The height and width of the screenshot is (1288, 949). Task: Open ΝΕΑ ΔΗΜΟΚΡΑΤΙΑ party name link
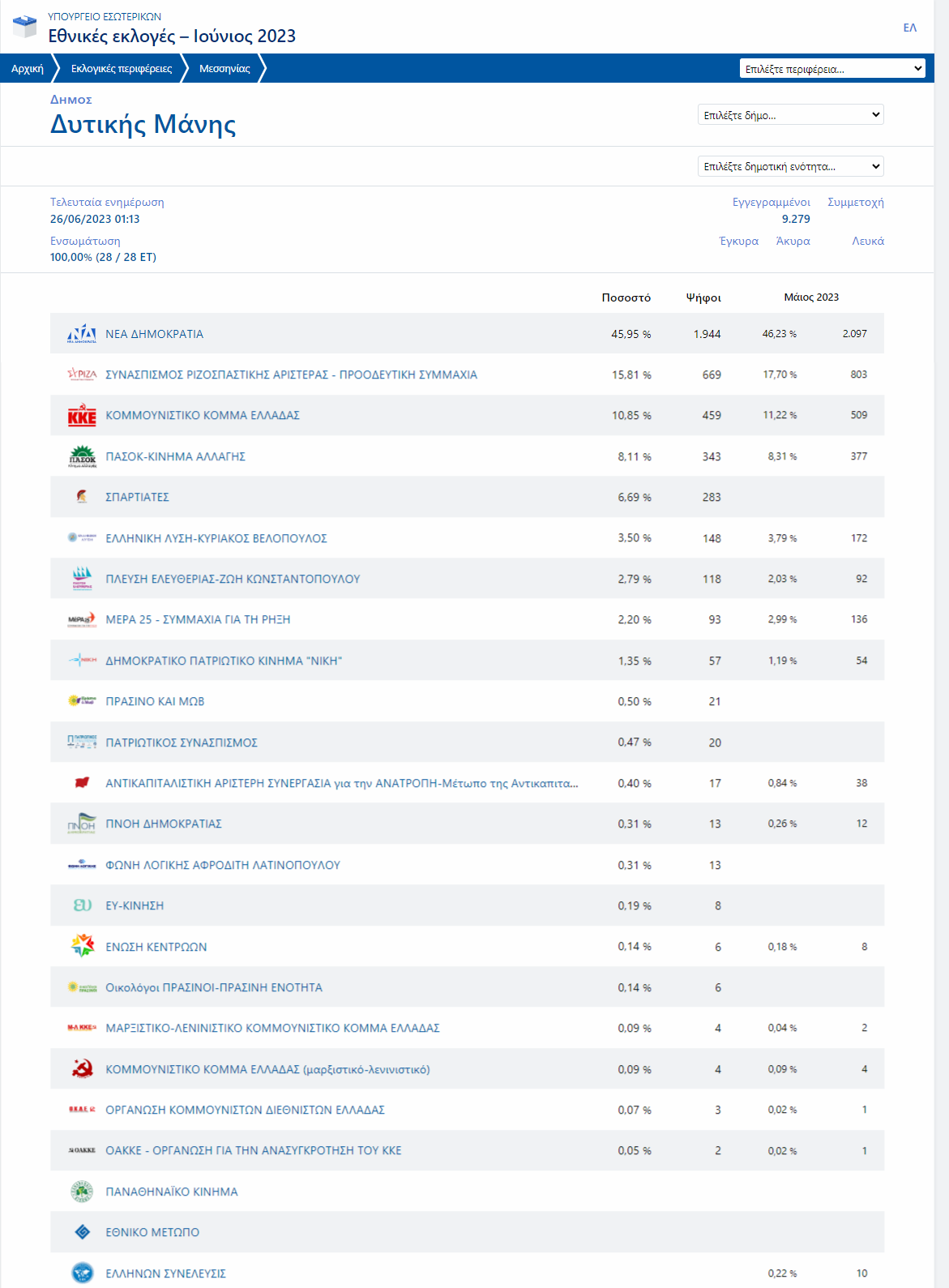pyautogui.click(x=154, y=334)
